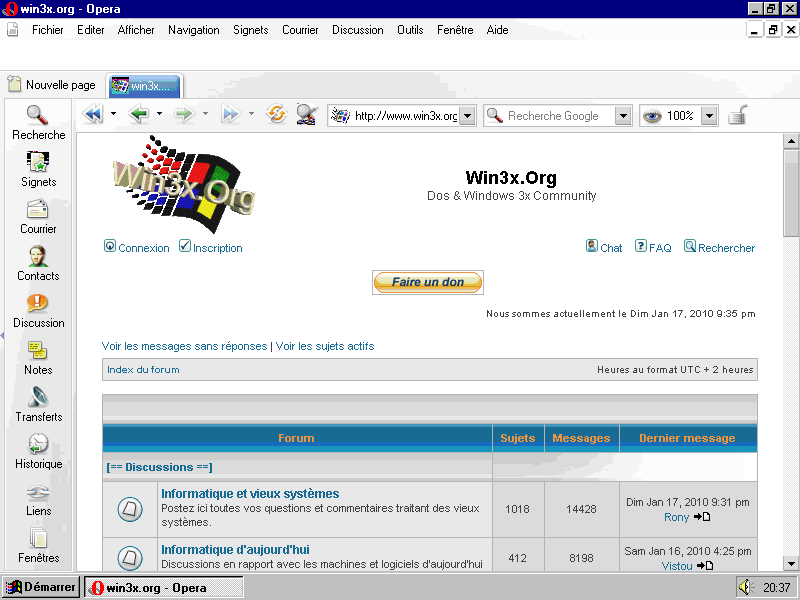
Task: Click the Démarrer start button
Action: point(40,587)
